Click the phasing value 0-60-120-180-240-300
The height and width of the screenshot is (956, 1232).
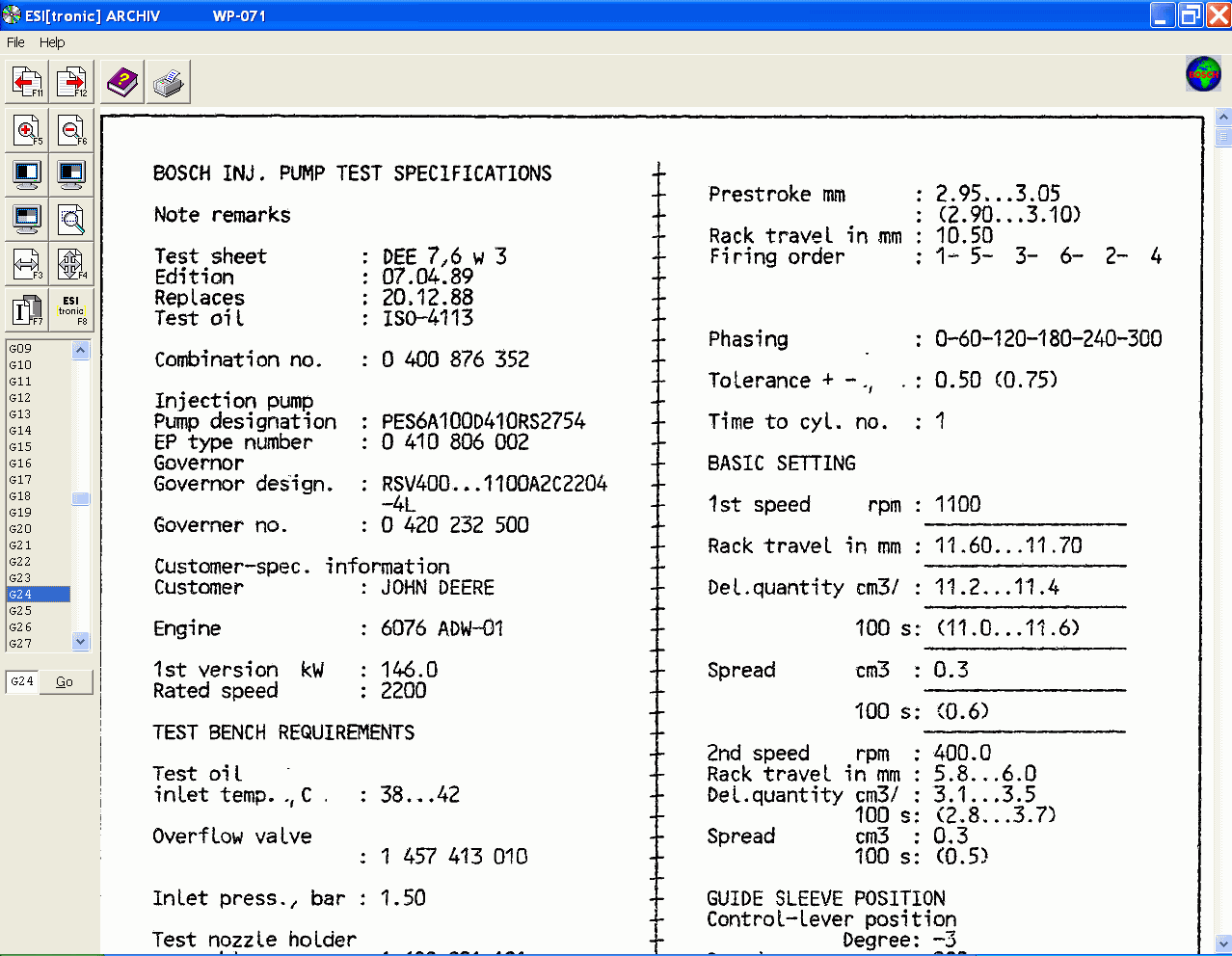(1049, 339)
